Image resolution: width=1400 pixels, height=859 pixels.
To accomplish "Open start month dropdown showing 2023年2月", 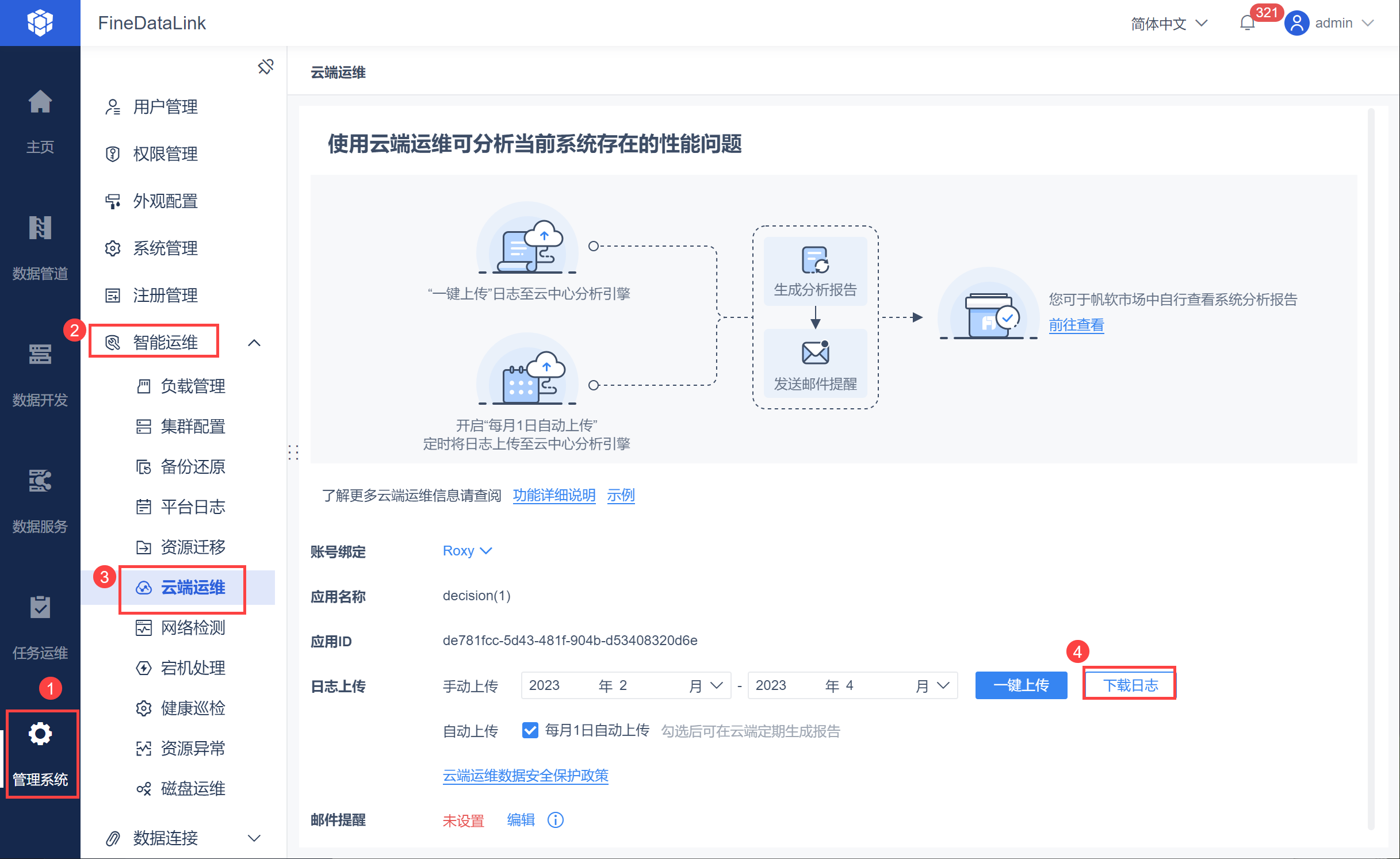I will pos(625,685).
